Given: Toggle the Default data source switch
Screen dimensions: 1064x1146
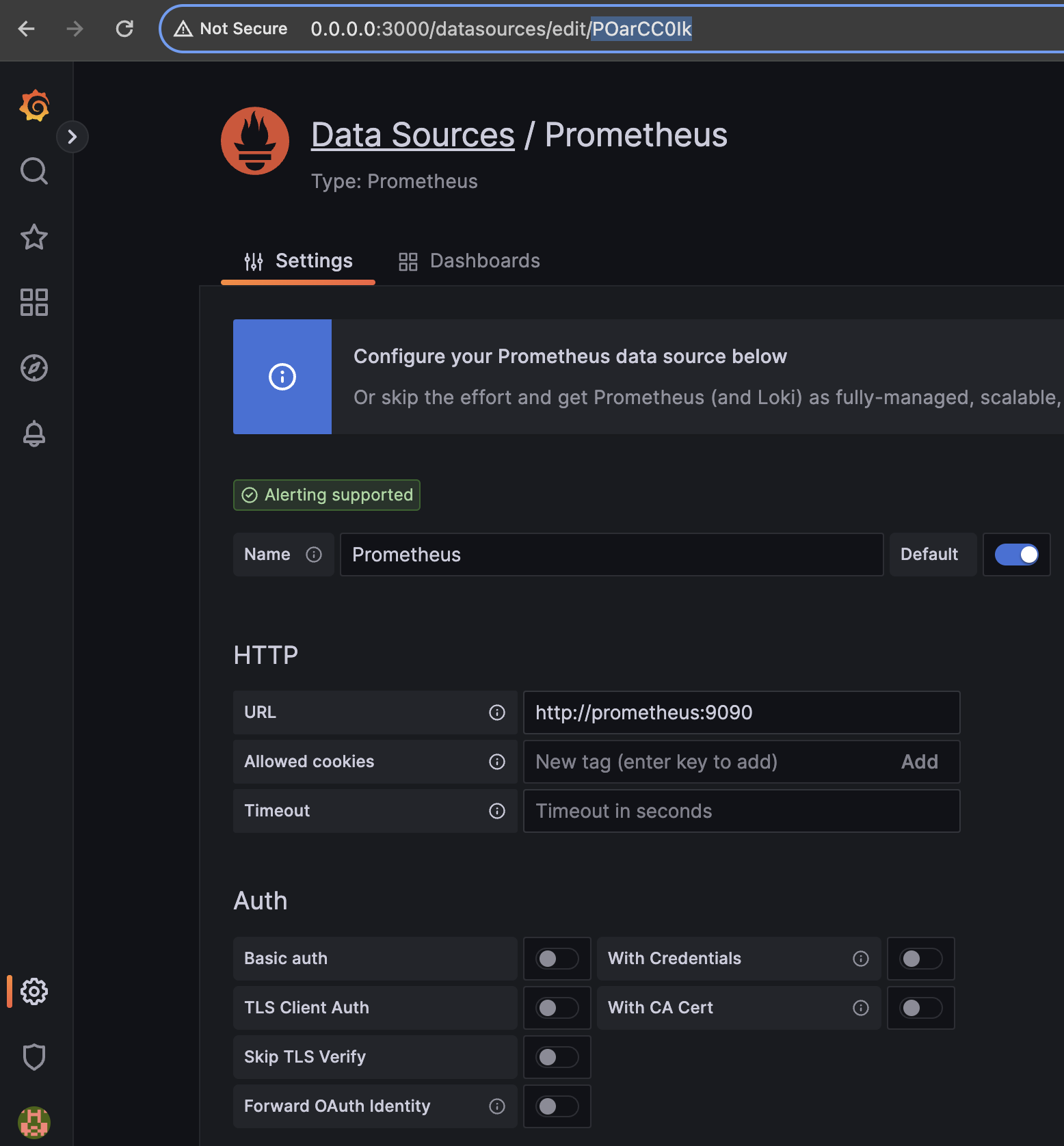Looking at the screenshot, I should pos(1017,555).
